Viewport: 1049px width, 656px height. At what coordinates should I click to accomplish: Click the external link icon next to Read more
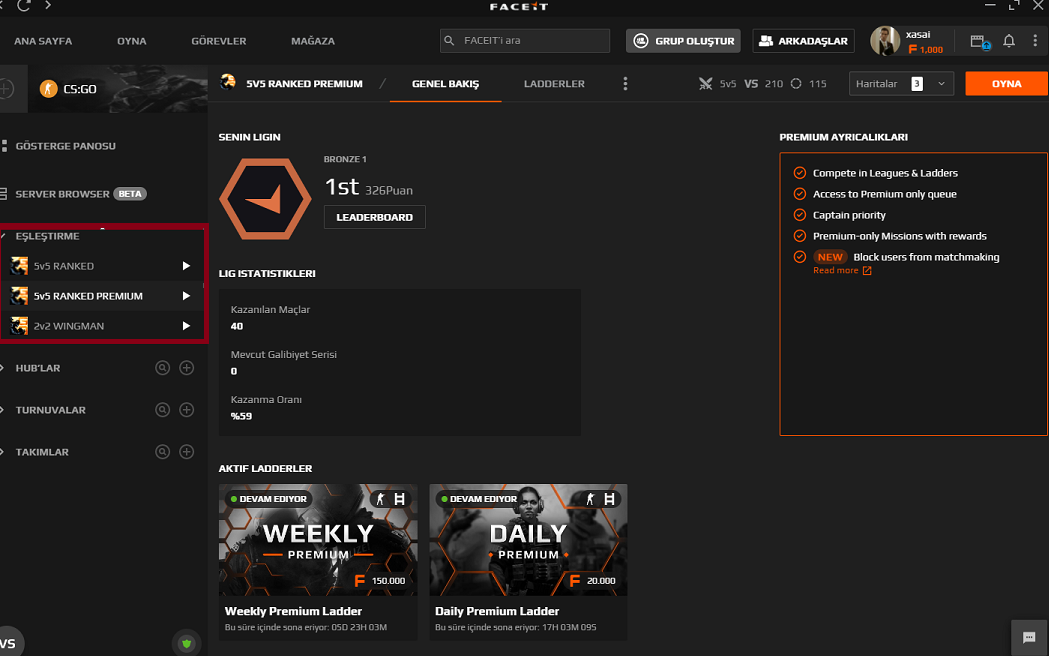pyautogui.click(x=867, y=270)
